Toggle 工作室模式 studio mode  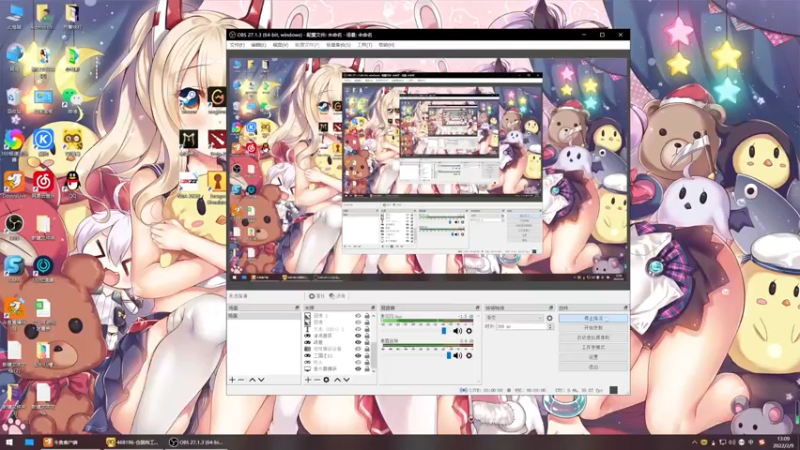pyautogui.click(x=593, y=347)
